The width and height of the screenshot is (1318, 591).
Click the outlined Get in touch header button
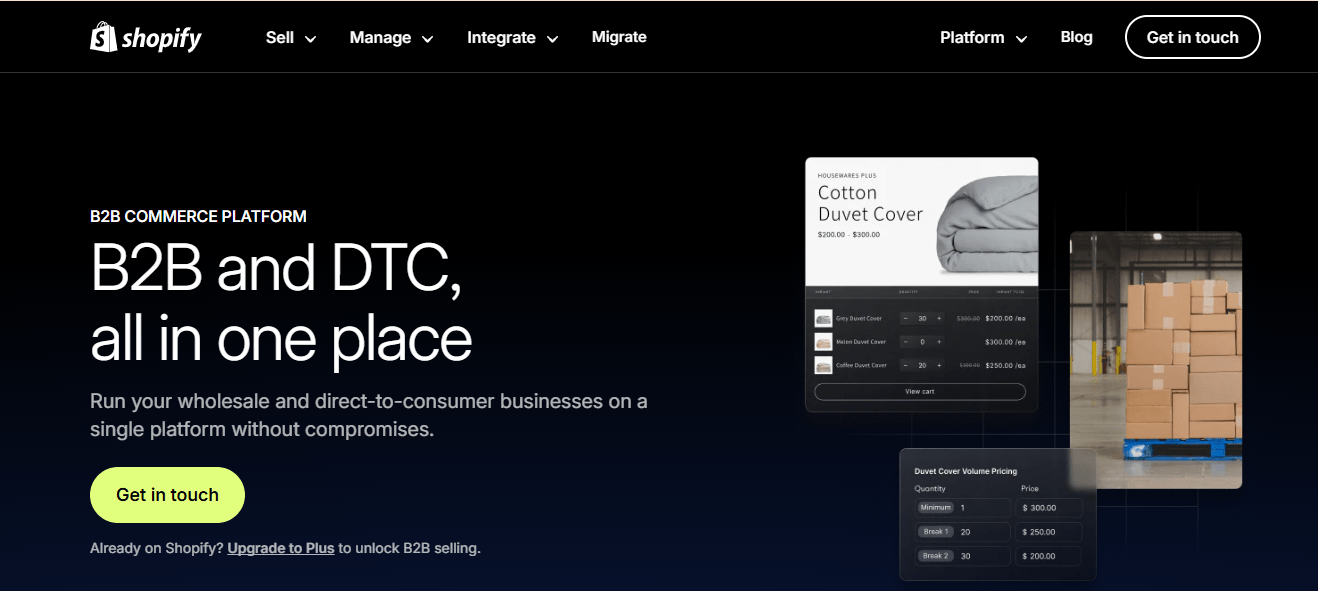[1192, 37]
